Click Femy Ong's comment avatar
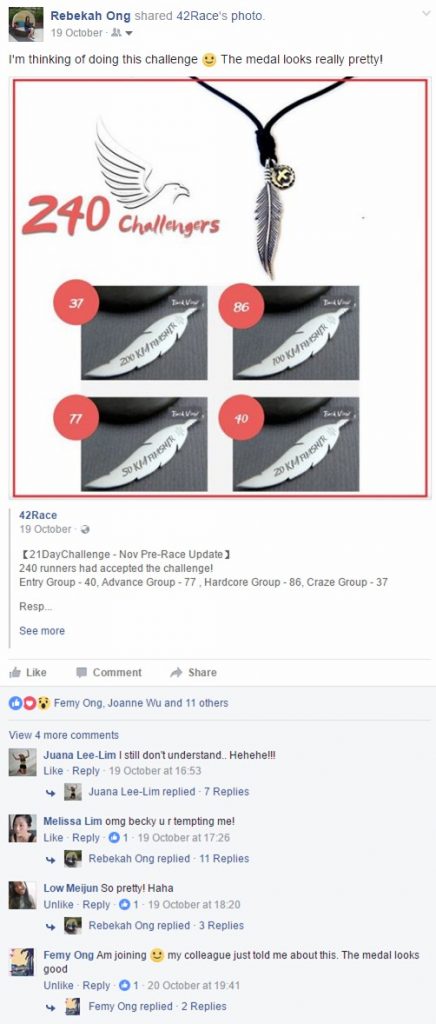The image size is (436, 1024). [22, 962]
